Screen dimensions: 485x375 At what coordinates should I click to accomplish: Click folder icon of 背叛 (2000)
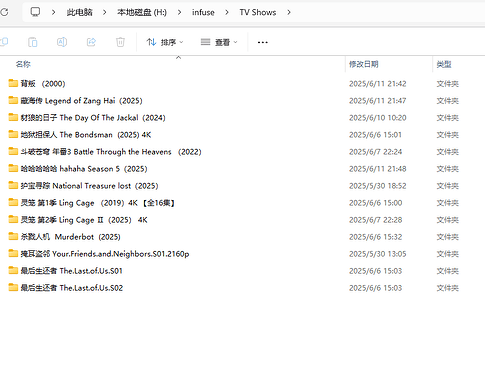click(13, 83)
